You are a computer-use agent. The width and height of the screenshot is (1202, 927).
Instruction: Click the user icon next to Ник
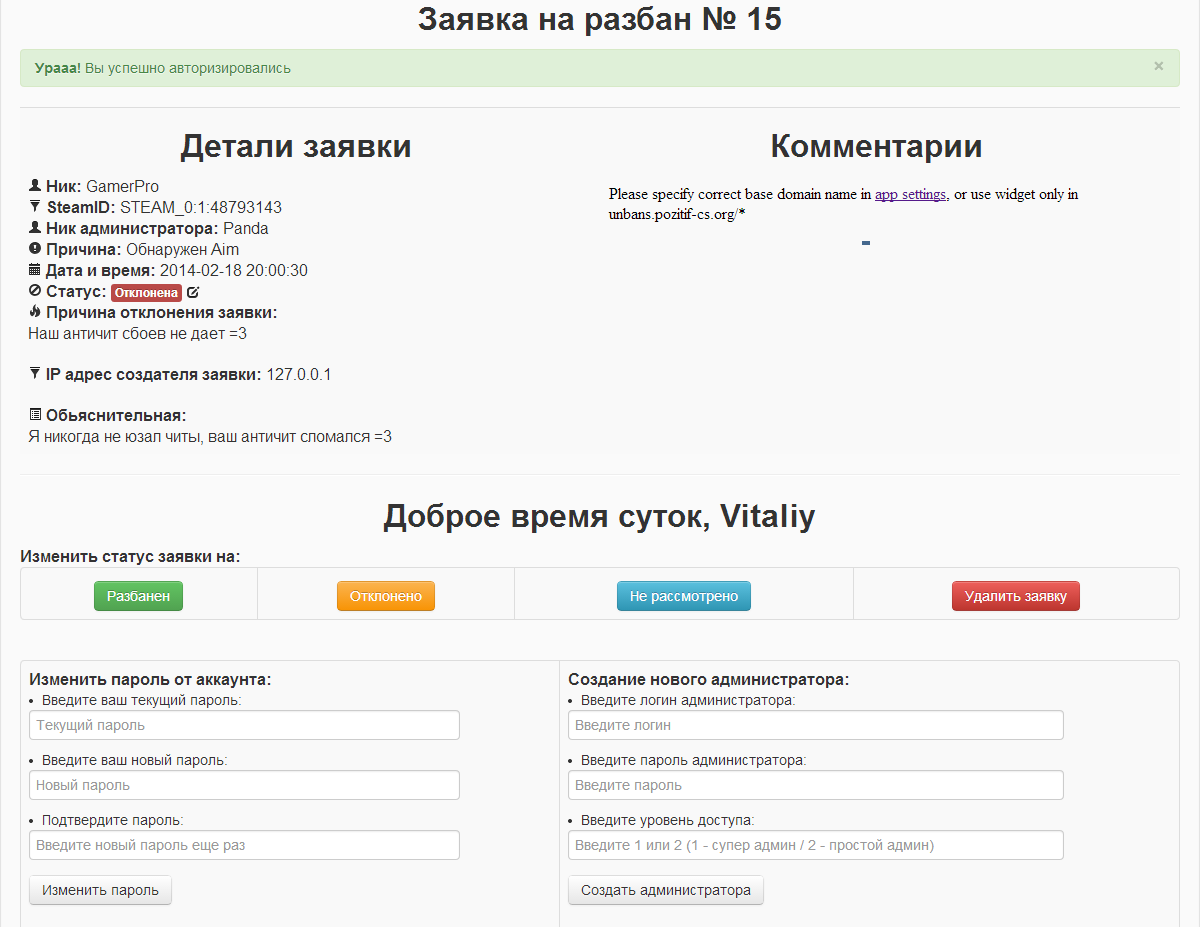tap(35, 186)
